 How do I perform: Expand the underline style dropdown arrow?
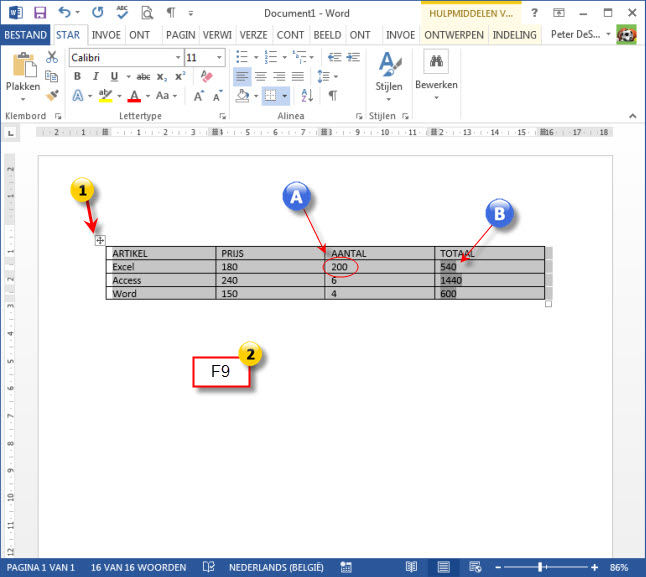point(128,77)
